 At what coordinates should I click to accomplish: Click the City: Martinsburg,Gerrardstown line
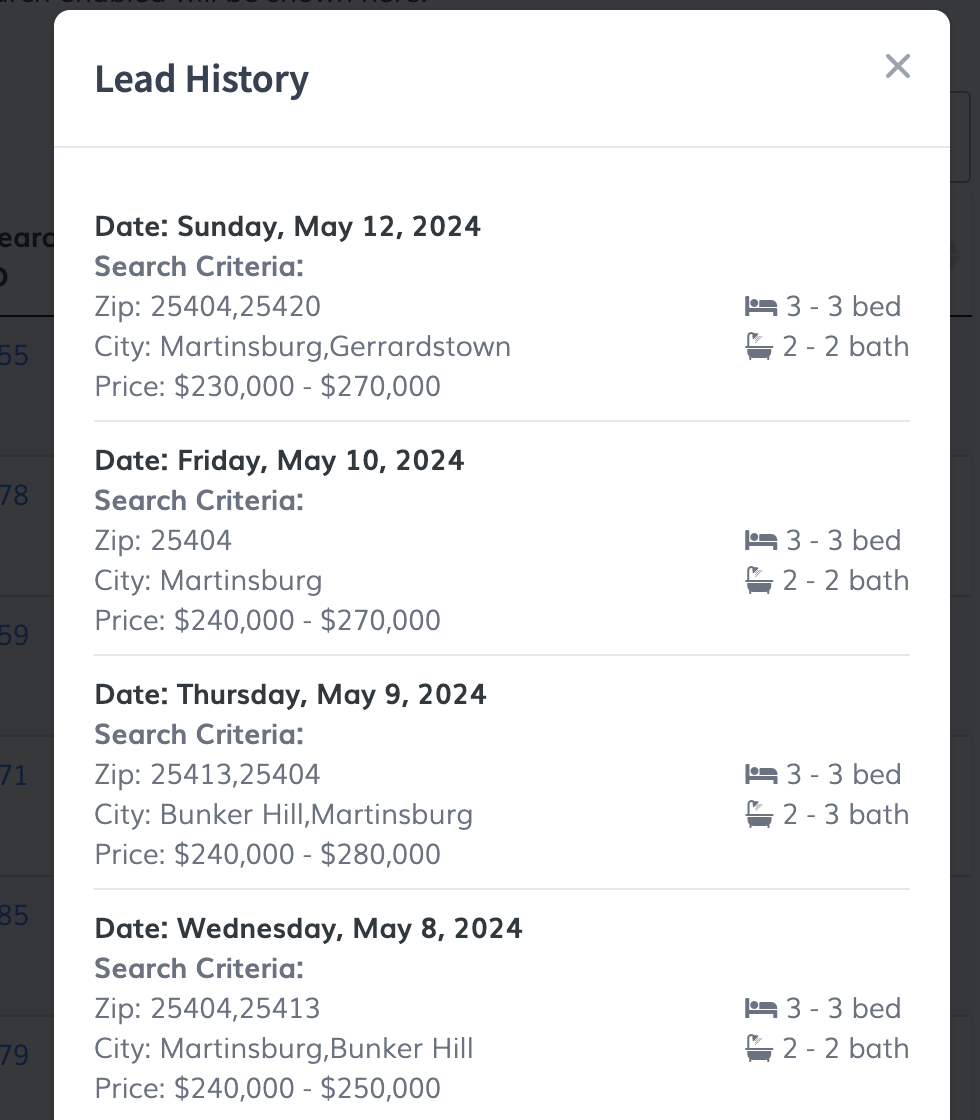(x=303, y=346)
